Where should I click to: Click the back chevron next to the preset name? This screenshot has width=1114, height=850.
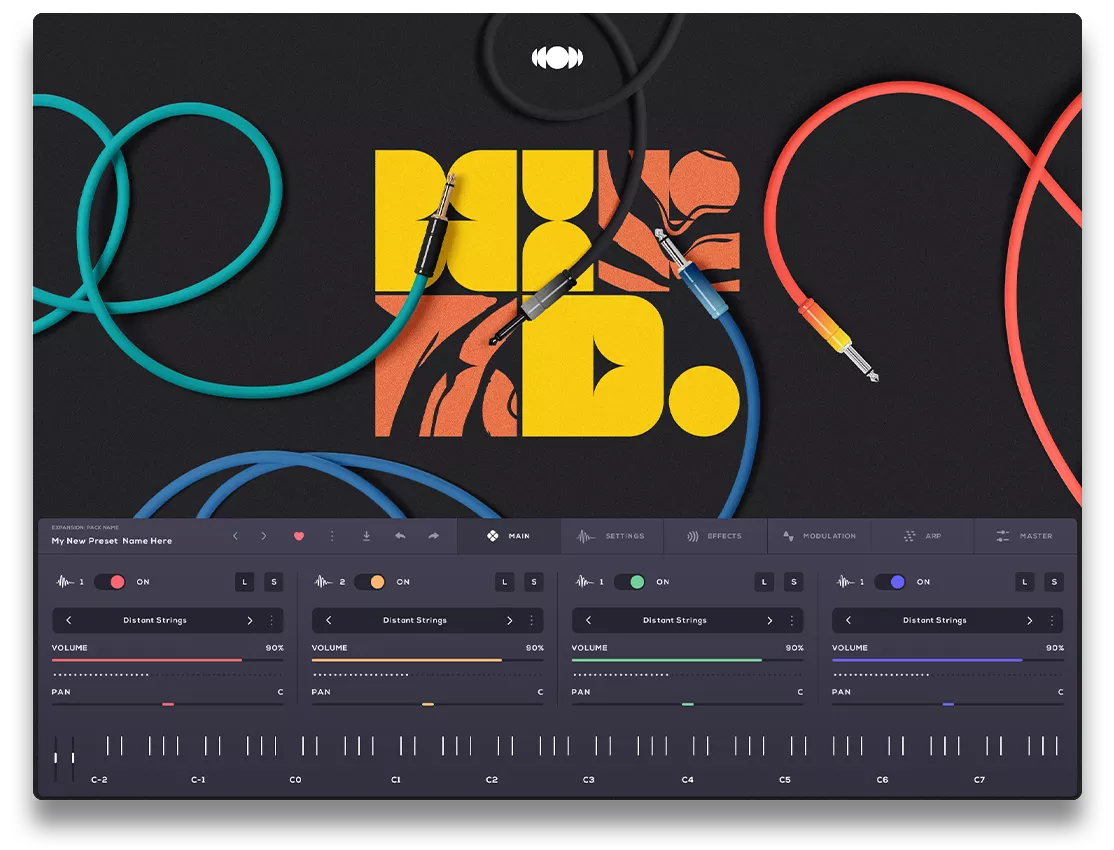click(235, 536)
